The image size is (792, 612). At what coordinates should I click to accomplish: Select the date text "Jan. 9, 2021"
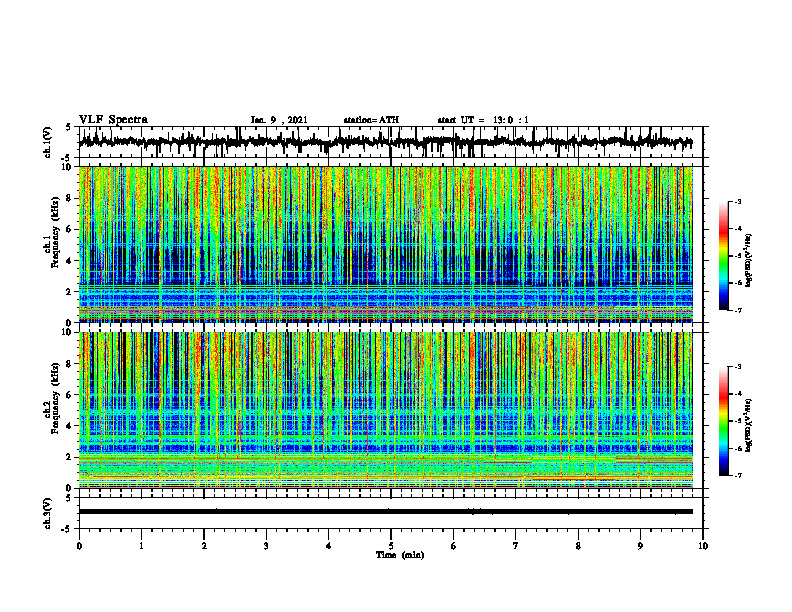pyautogui.click(x=279, y=120)
